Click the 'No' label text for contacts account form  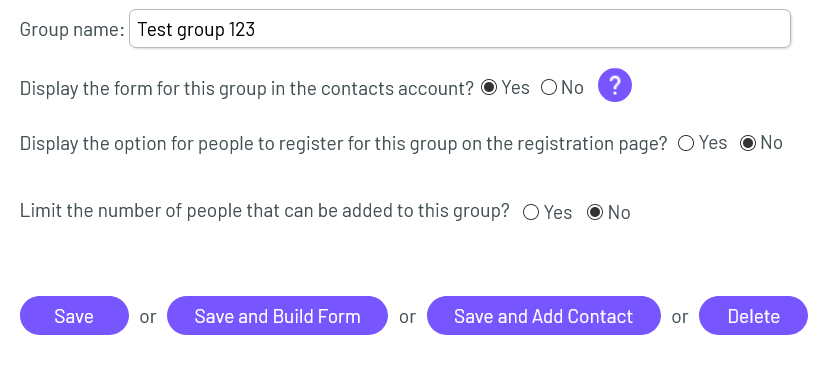click(572, 87)
